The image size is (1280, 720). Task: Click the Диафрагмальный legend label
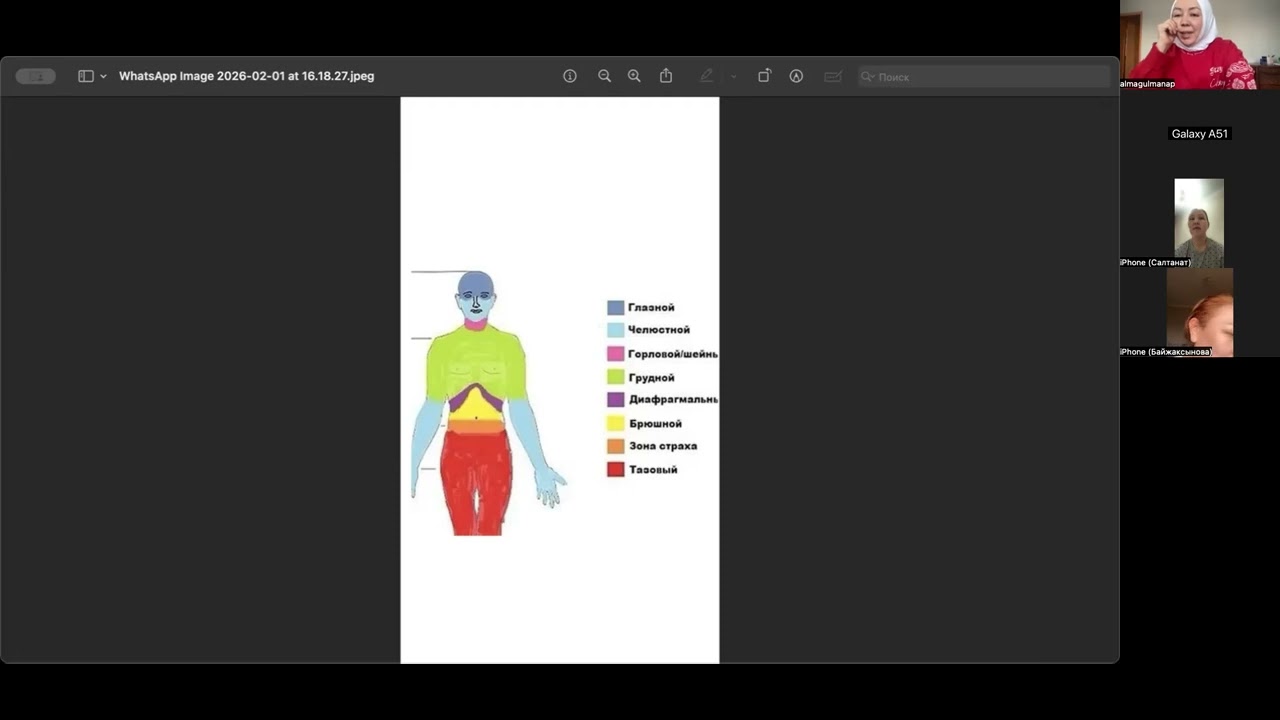click(x=673, y=400)
